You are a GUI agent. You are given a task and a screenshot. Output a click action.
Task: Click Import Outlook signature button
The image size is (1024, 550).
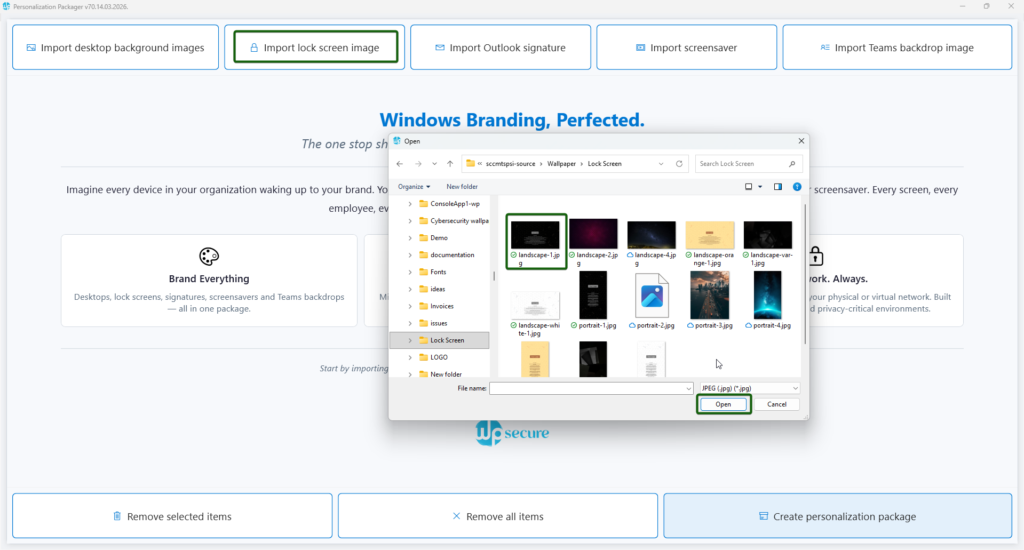coord(500,47)
